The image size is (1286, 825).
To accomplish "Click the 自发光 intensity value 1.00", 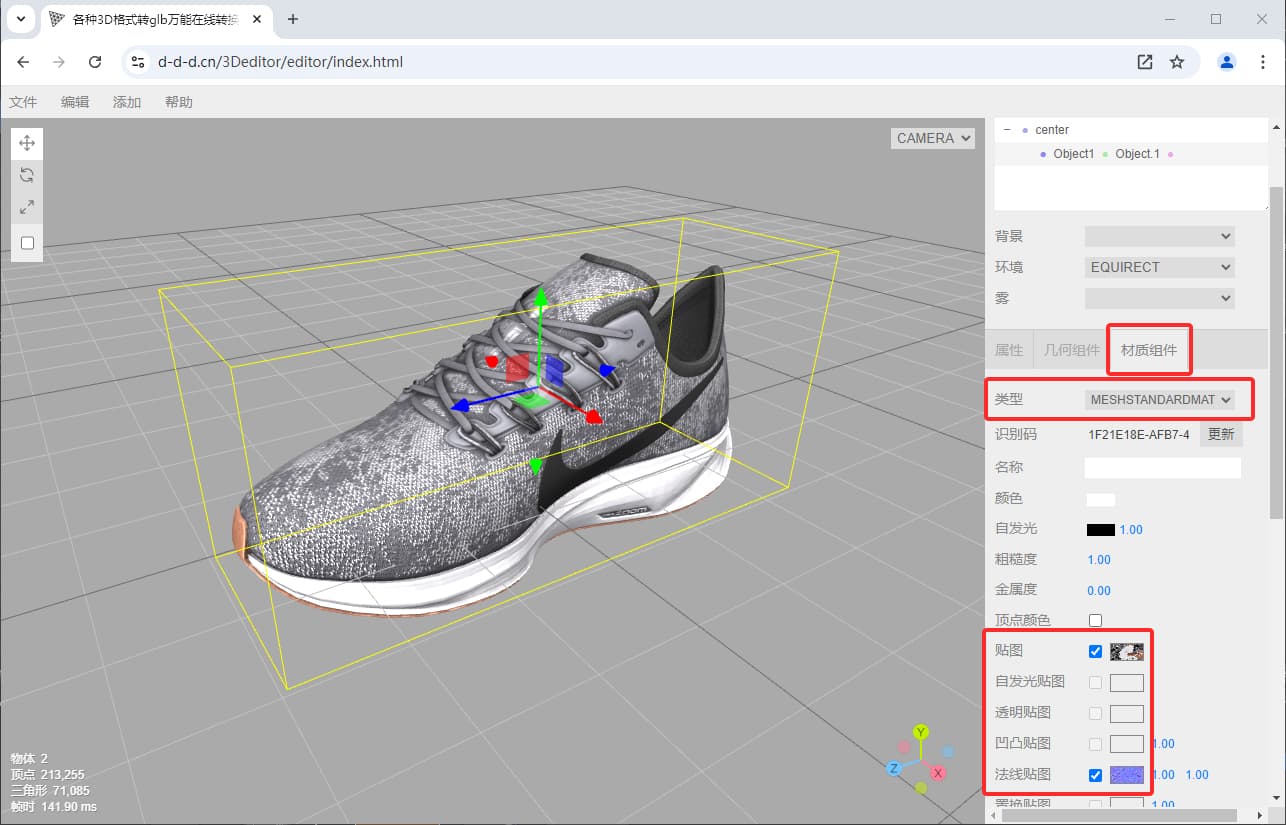I will [x=1130, y=530].
